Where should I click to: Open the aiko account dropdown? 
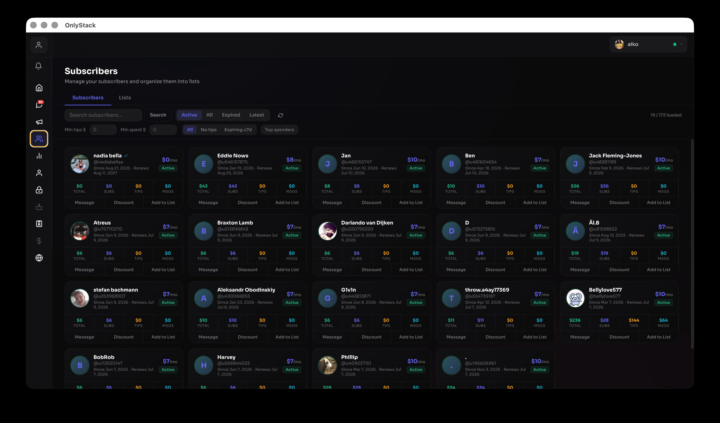coord(648,45)
